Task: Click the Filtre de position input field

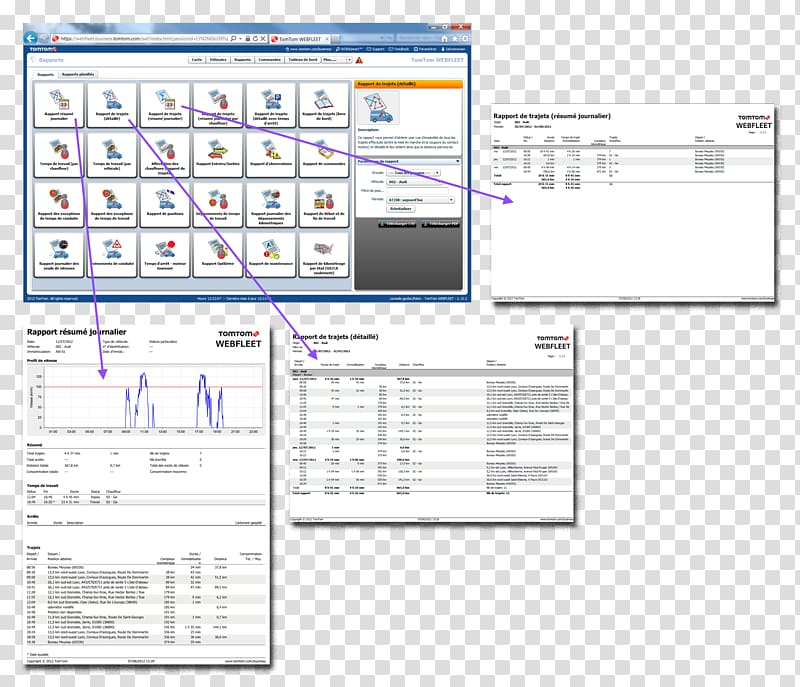Action: (x=417, y=191)
